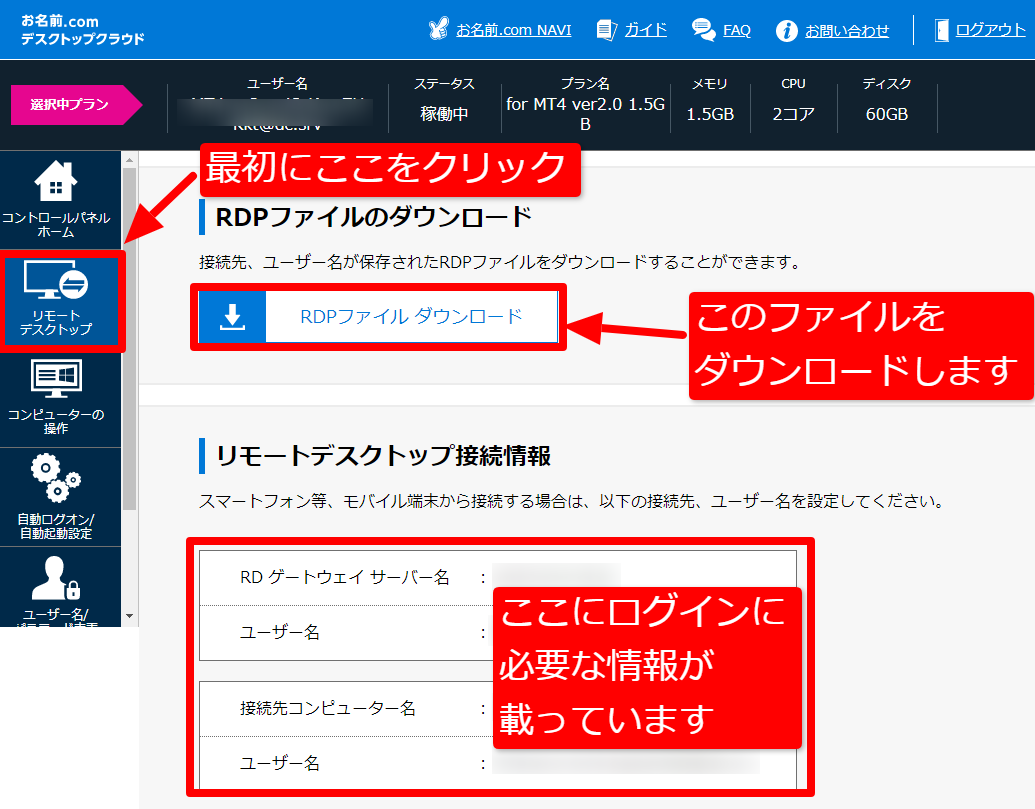Click the sidebar scrollbar down arrow

[129, 616]
